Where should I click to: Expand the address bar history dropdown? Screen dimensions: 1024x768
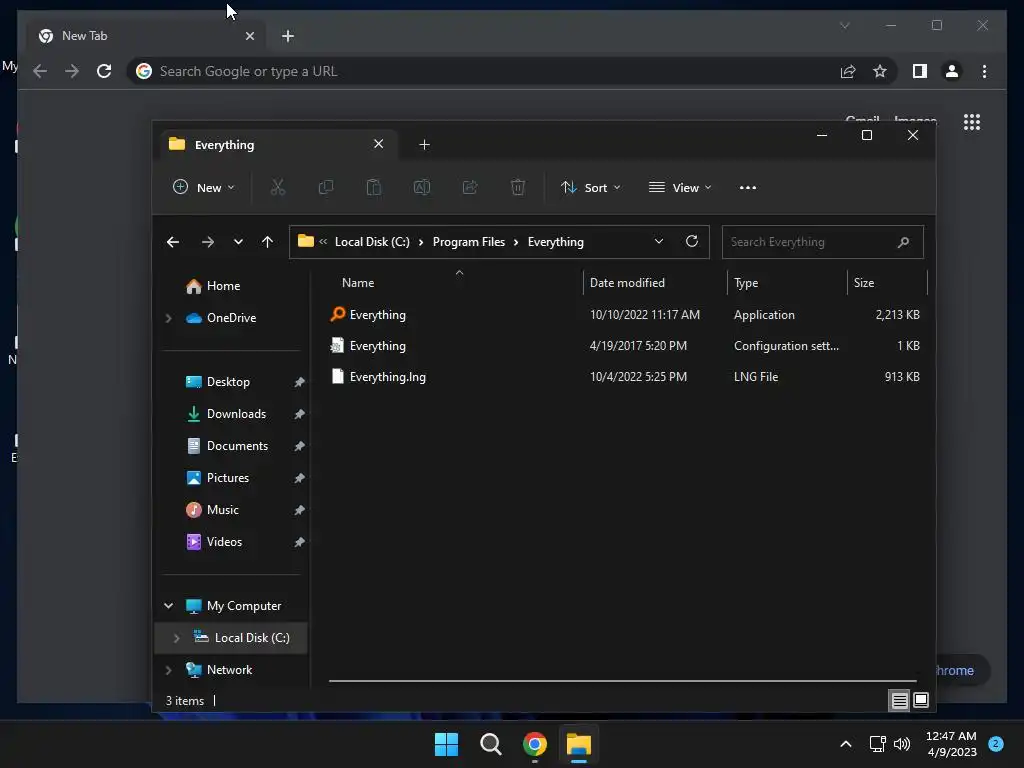tap(659, 242)
